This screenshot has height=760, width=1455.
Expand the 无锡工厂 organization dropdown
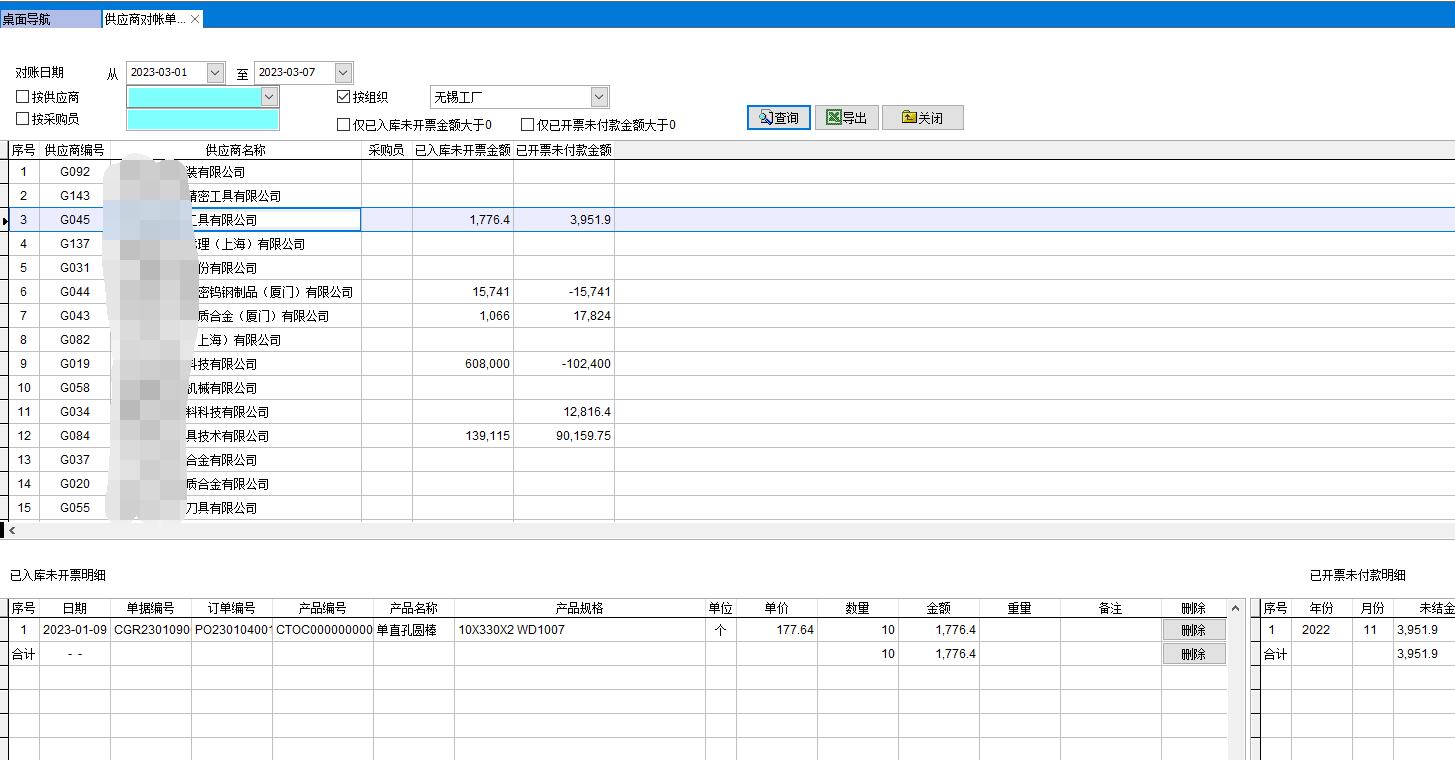[x=599, y=97]
